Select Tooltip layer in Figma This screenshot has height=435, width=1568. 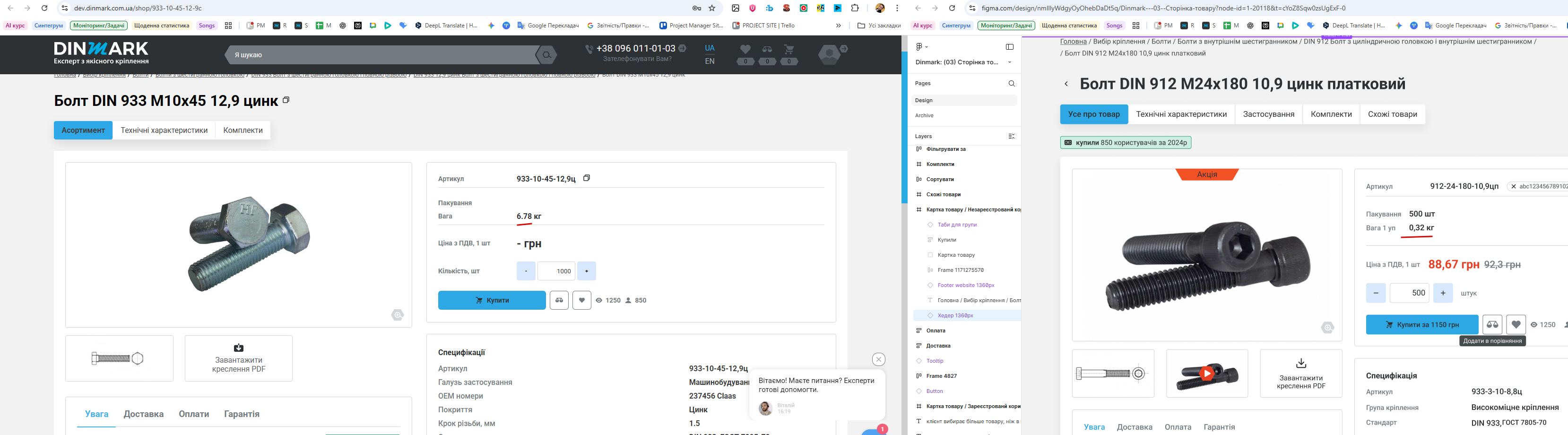(935, 361)
